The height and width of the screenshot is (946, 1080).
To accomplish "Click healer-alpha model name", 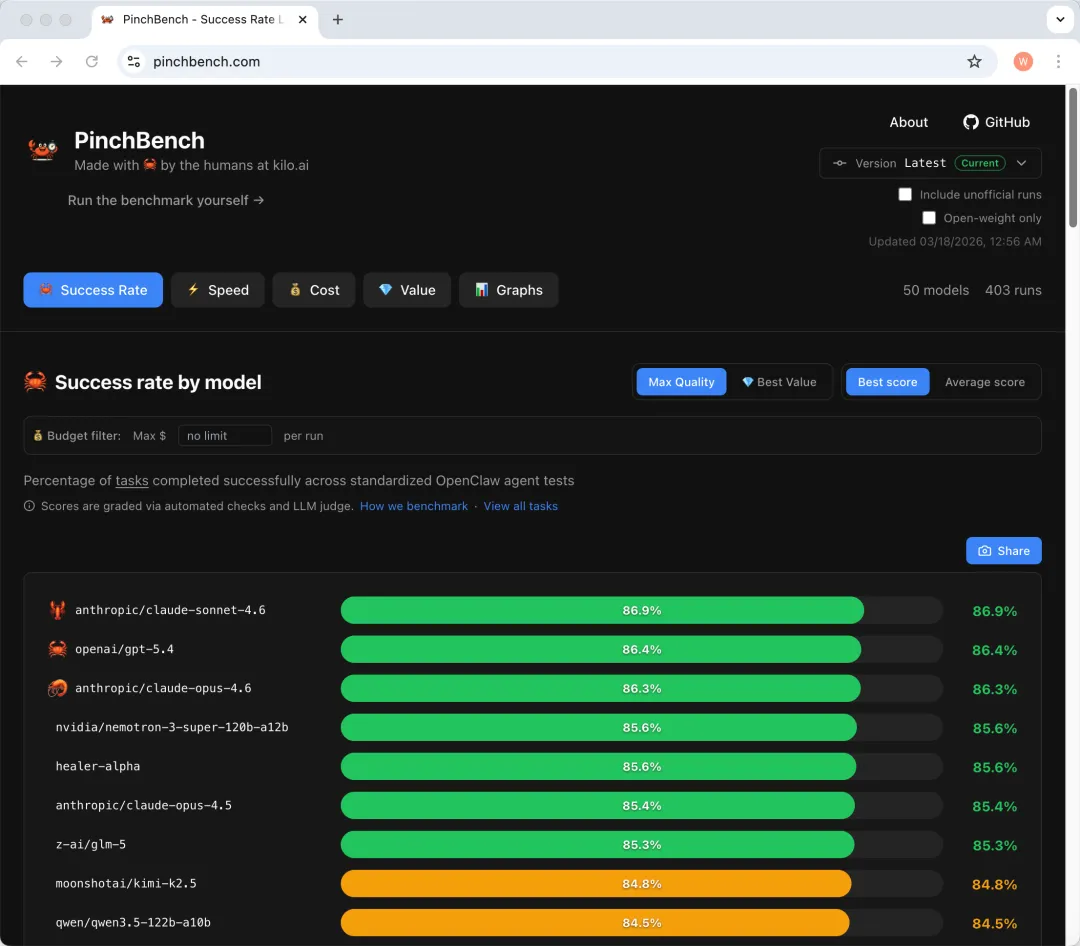I will (98, 766).
